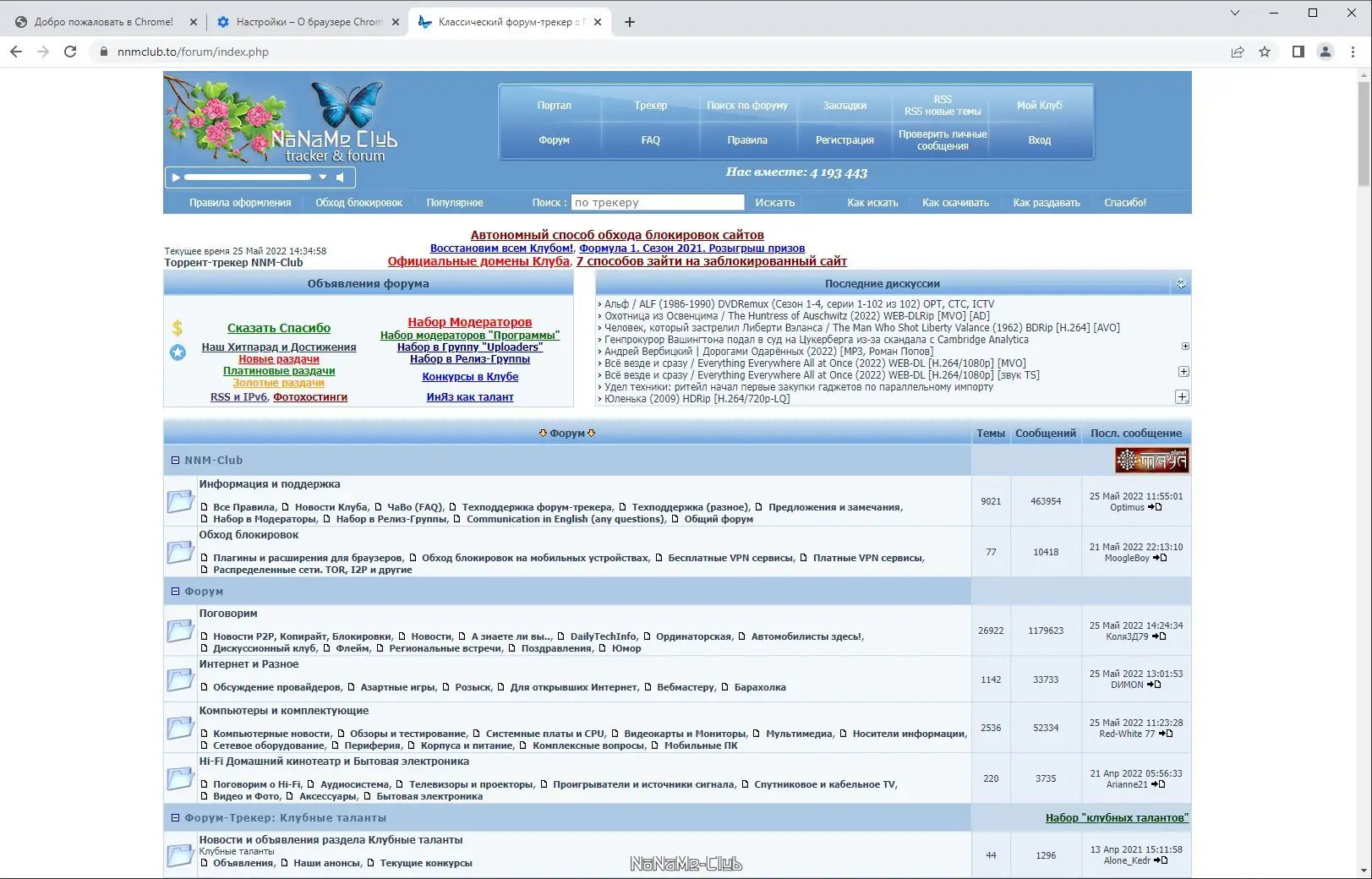Open the Портал menu item

555,106
